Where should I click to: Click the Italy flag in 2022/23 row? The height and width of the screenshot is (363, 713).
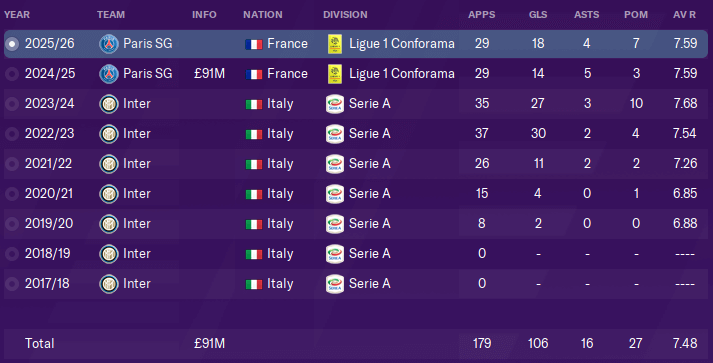coord(254,134)
